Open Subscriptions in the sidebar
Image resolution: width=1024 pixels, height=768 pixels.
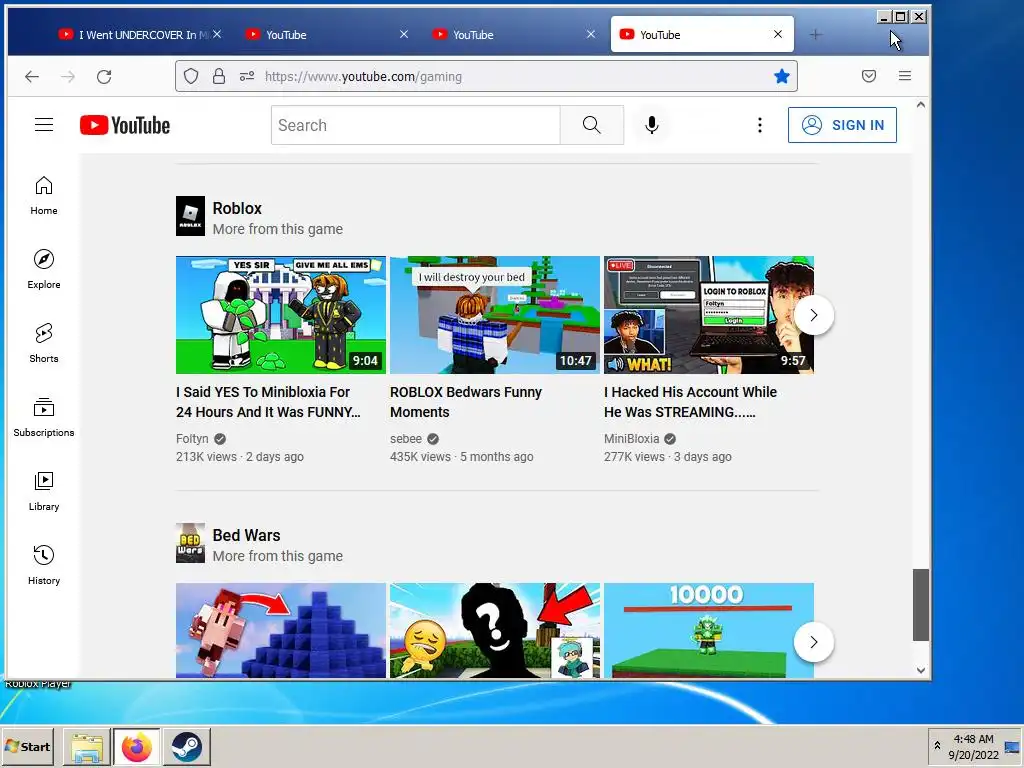click(44, 417)
